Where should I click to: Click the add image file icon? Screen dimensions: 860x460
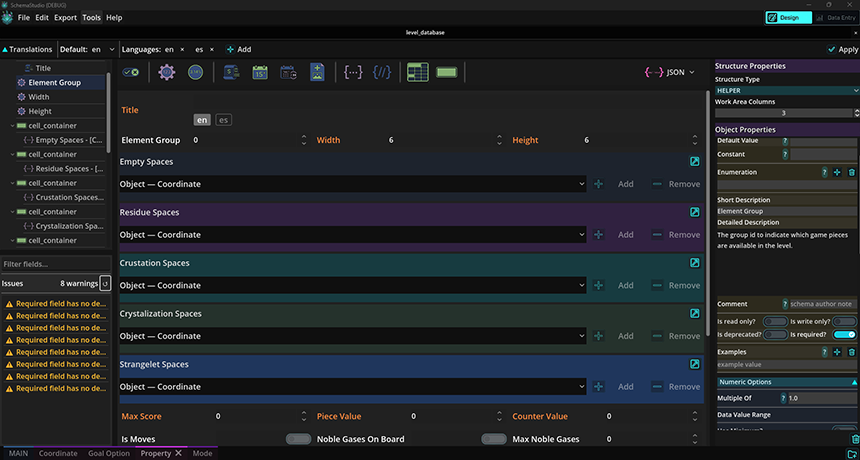(317, 72)
